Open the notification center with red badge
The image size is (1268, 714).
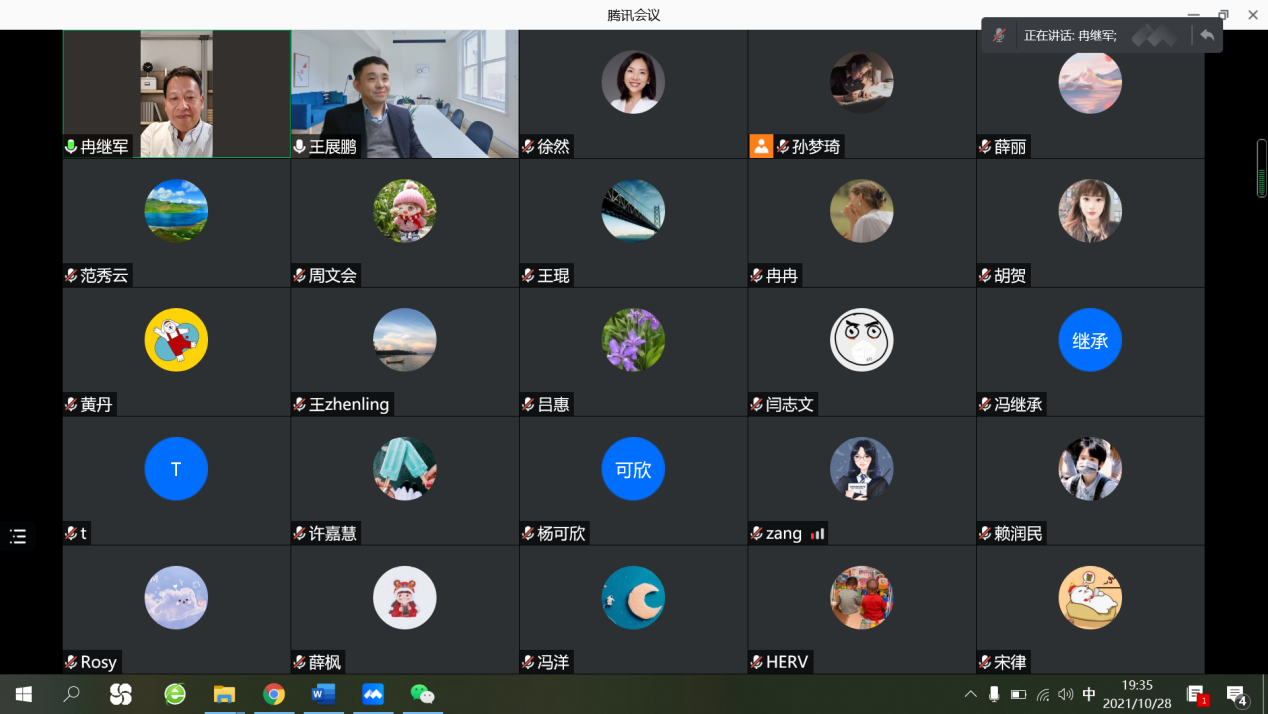tap(1197, 695)
